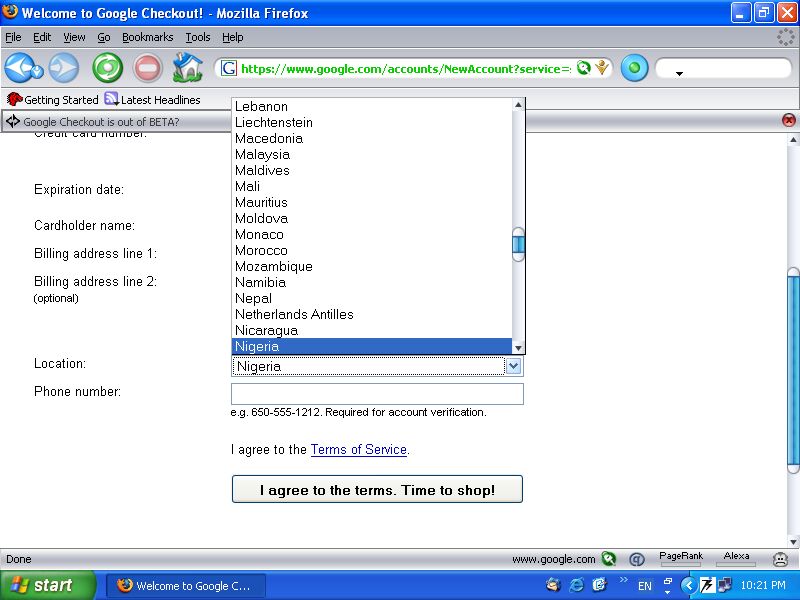Select Morocco in the country list
Screen dimensions: 800x600
pos(372,250)
